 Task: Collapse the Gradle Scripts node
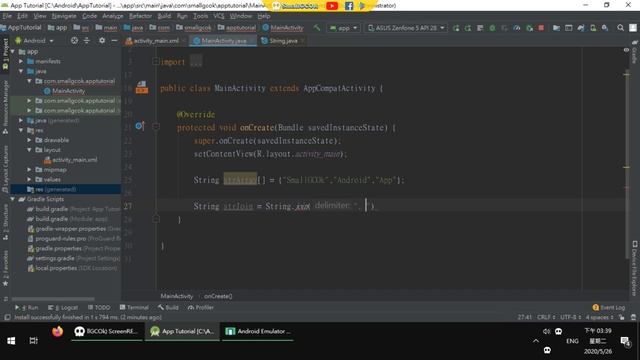click(x=13, y=199)
